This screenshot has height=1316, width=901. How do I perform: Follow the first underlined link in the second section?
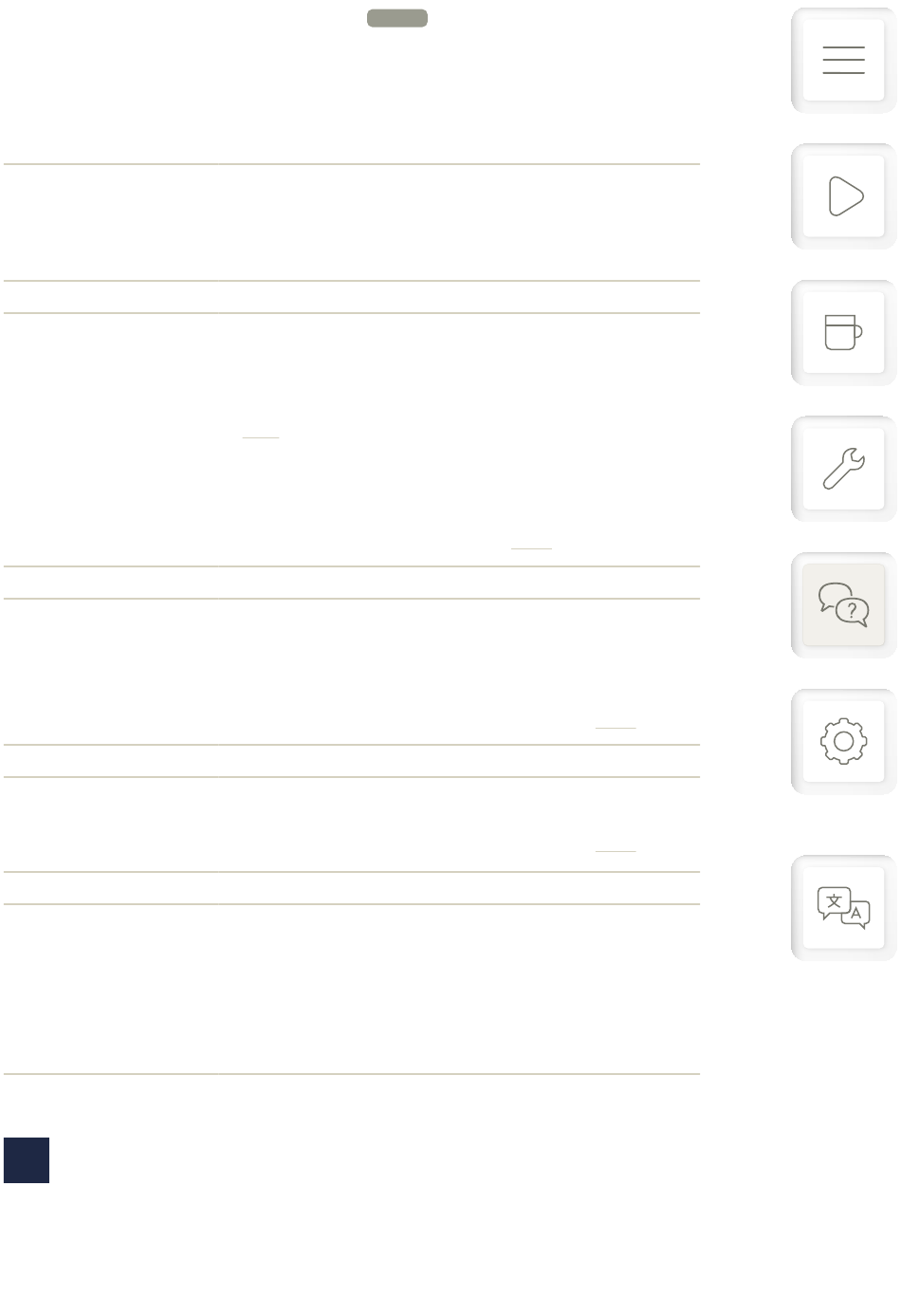click(x=261, y=437)
